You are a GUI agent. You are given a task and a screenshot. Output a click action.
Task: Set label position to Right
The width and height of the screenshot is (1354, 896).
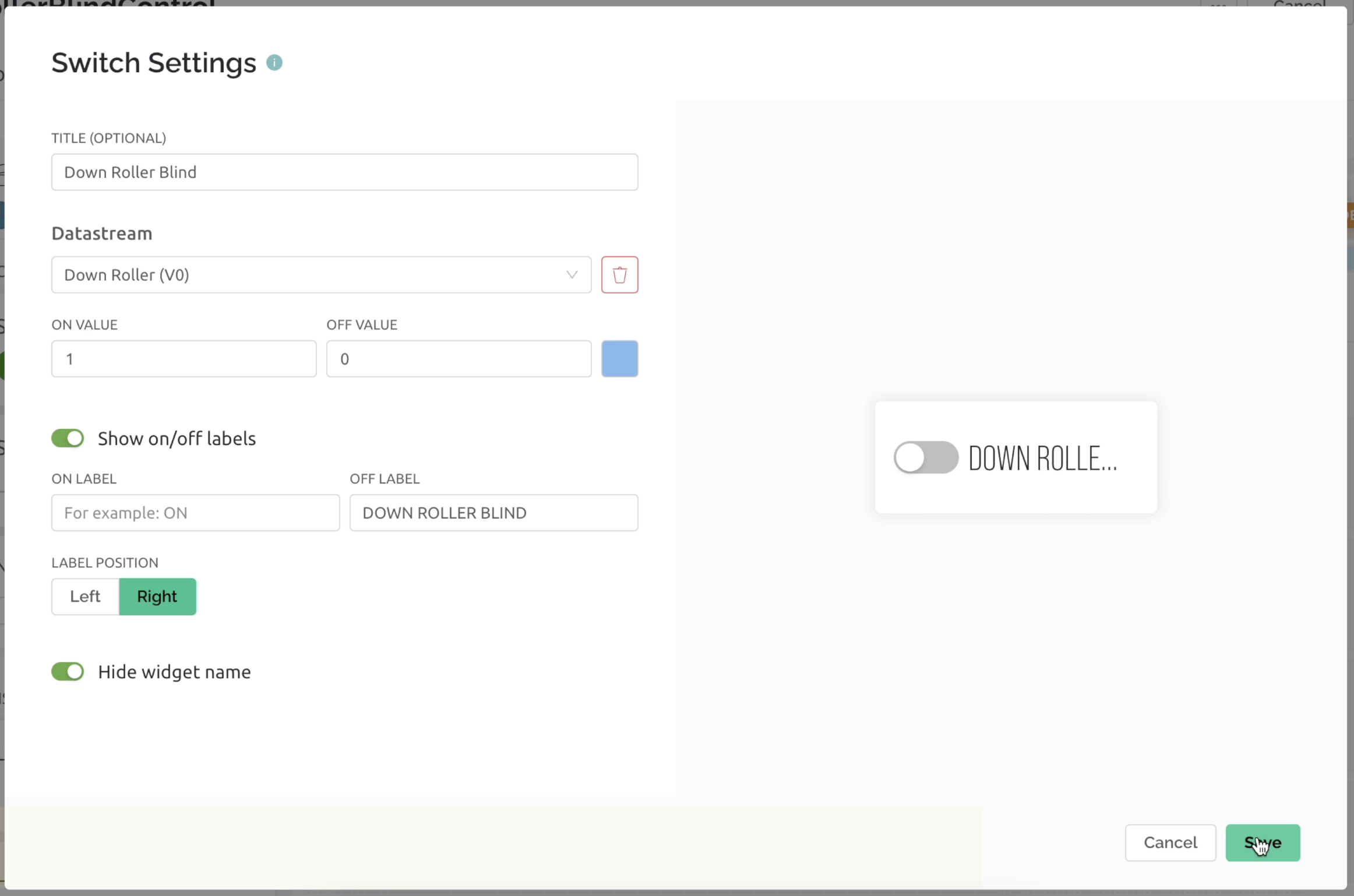click(157, 597)
